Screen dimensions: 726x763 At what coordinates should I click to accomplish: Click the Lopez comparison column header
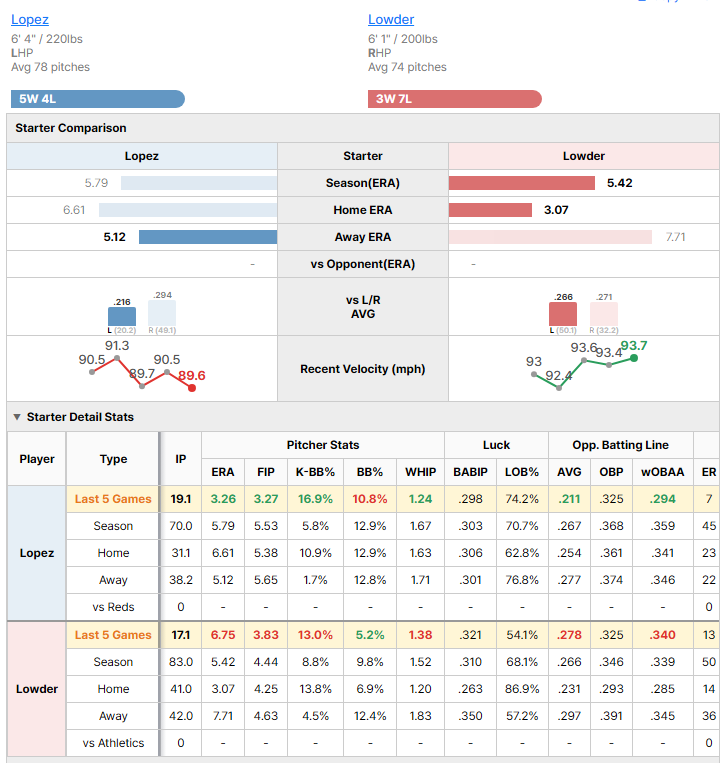point(142,156)
